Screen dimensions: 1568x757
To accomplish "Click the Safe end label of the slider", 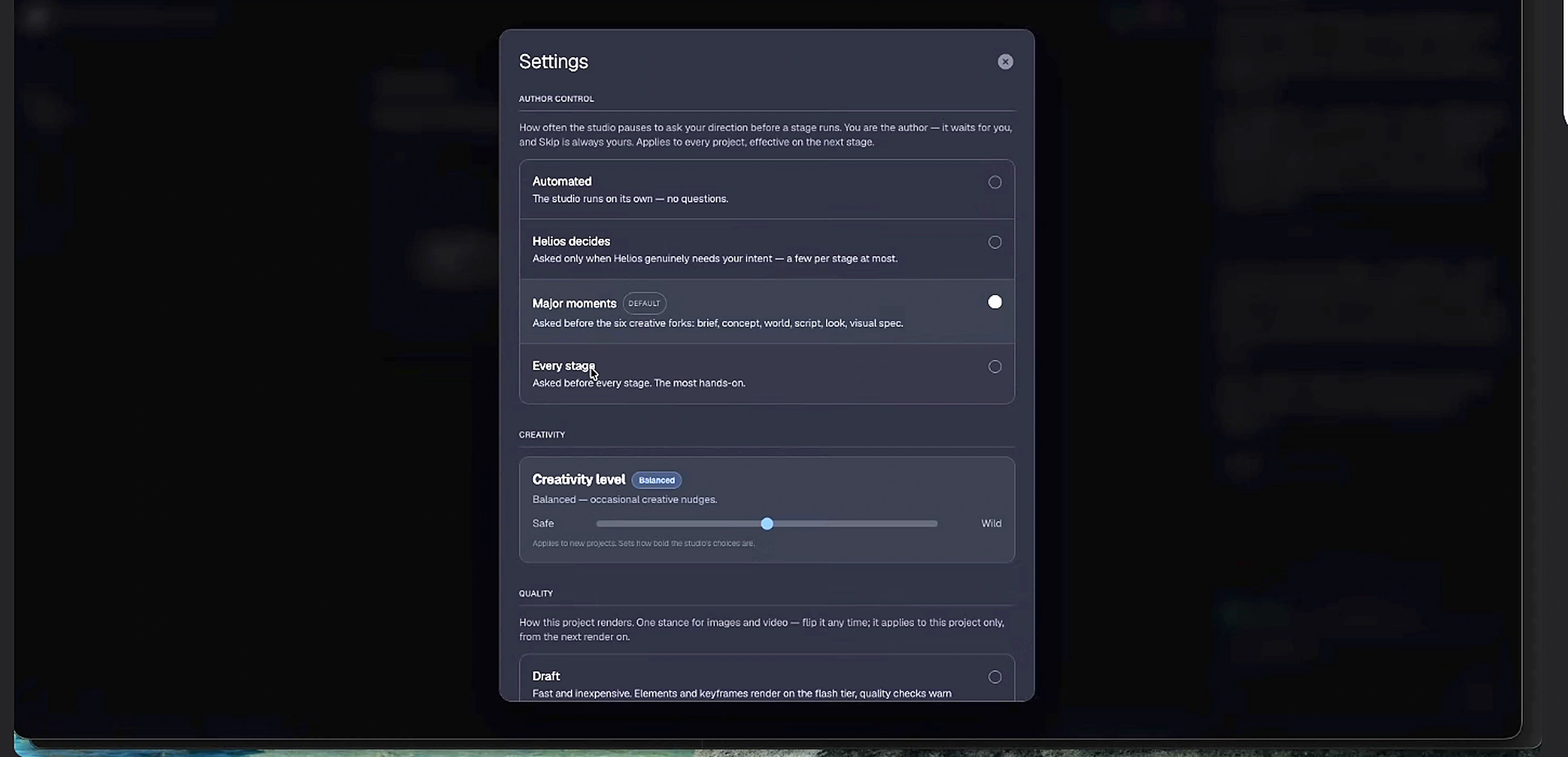I will click(x=543, y=523).
